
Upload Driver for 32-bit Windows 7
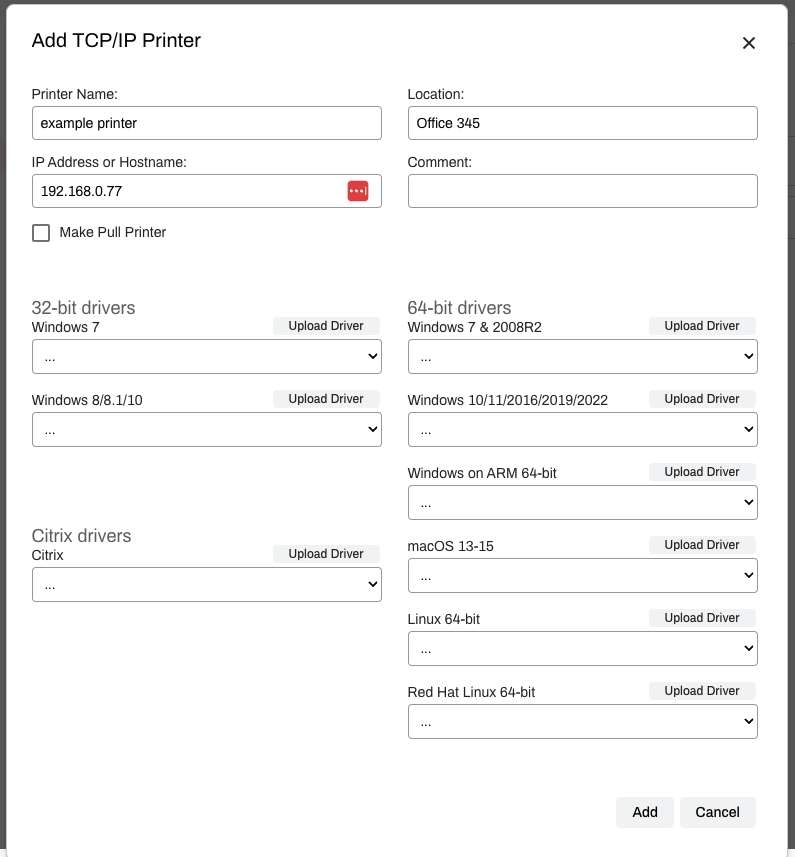point(326,326)
